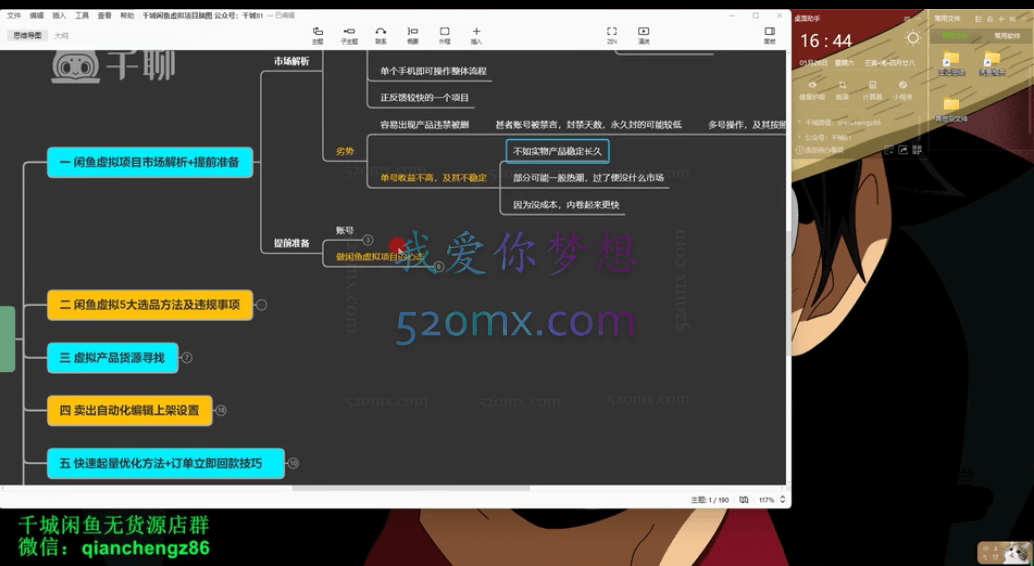Open the second folder shortcut in 常用文件 widget

[x=992, y=63]
